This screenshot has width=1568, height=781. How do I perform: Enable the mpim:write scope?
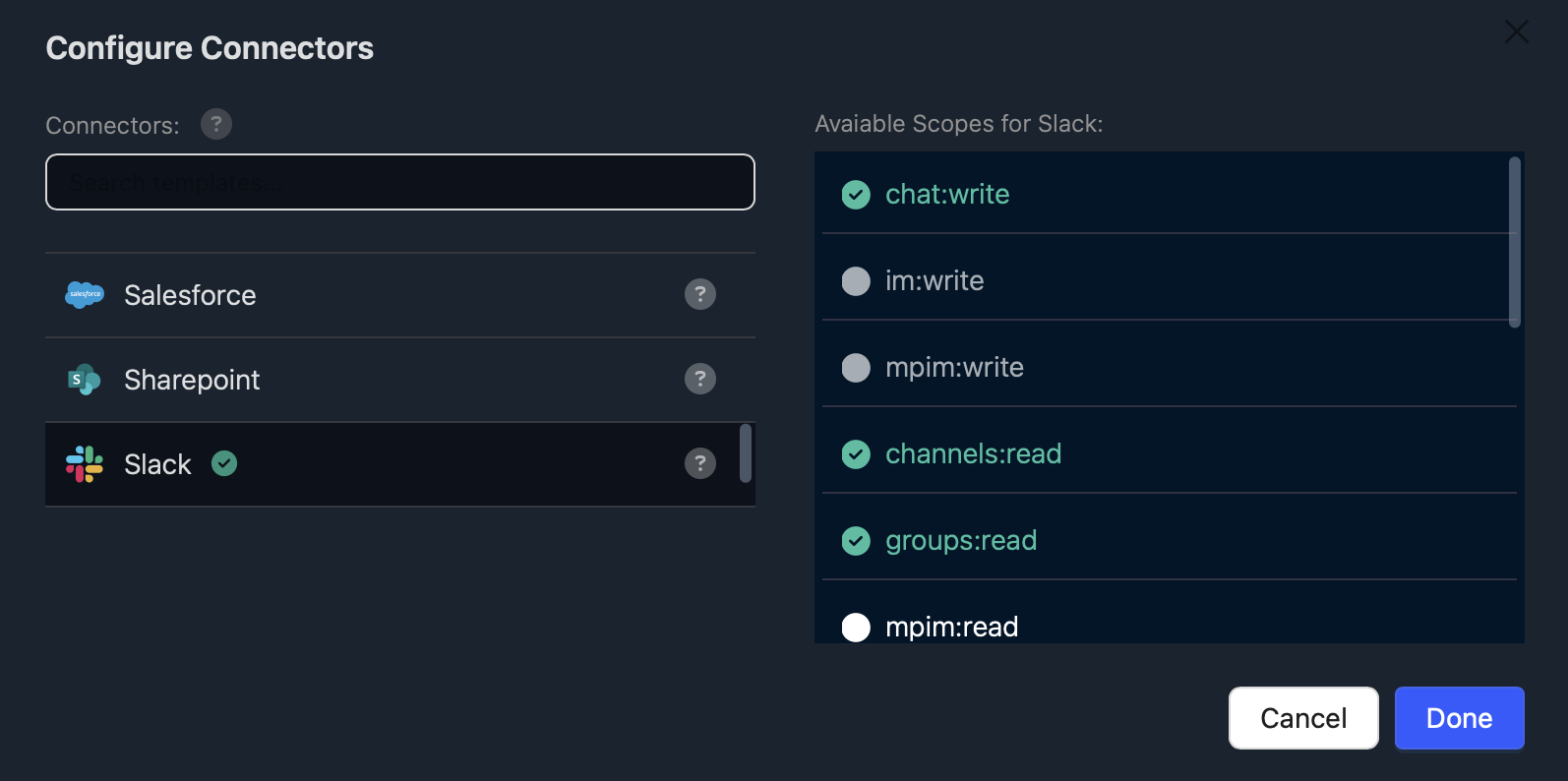[x=856, y=368]
